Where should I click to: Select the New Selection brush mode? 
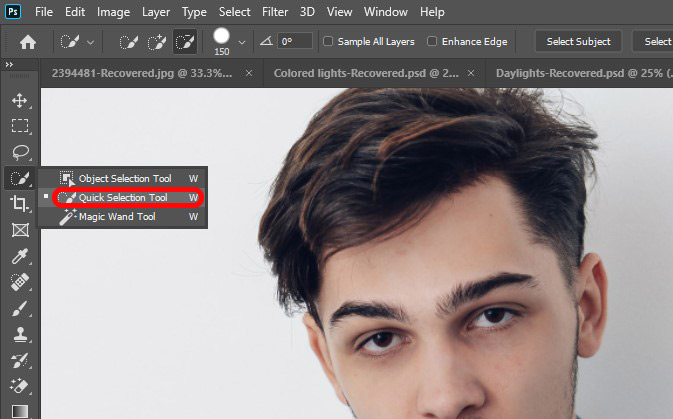click(x=128, y=42)
